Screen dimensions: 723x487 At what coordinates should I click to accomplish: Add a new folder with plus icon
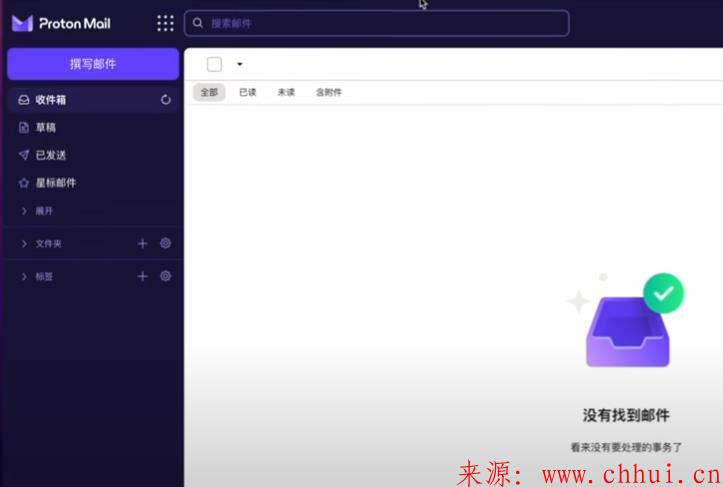(142, 244)
